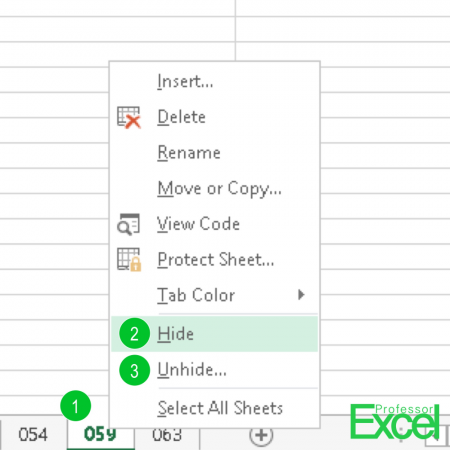Choose Protect Sheet... option
Viewport: 450px width, 450px height.
pos(214,260)
